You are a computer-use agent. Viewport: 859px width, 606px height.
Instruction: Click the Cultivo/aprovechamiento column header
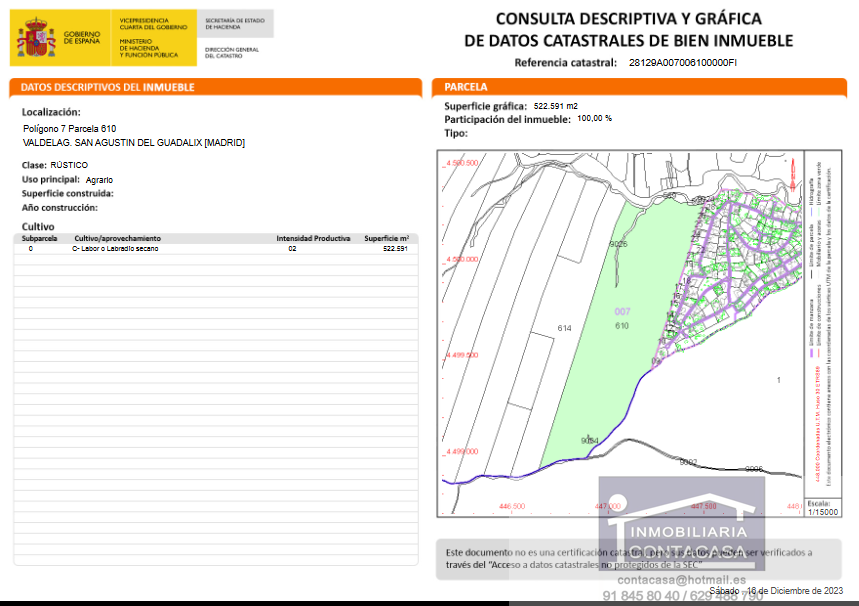pyautogui.click(x=117, y=239)
